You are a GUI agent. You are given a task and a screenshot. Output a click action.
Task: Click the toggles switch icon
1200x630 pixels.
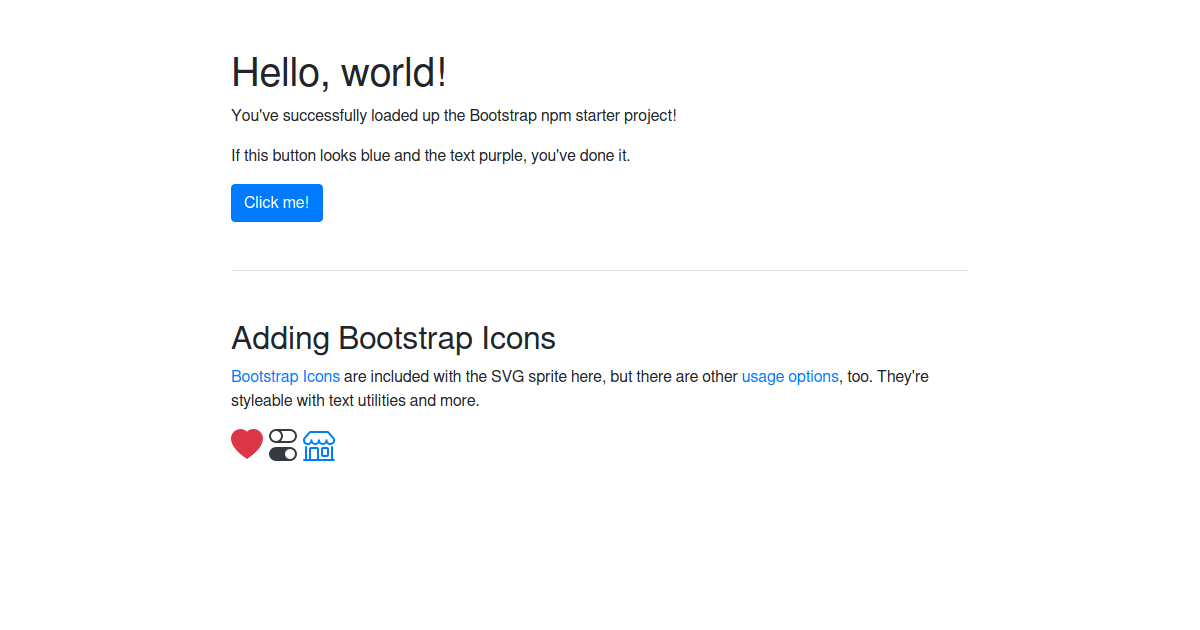coord(283,444)
